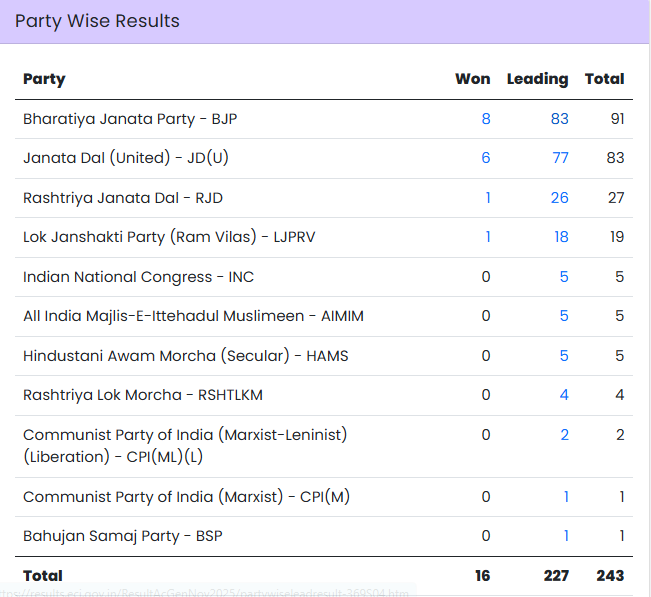651x597 pixels.
Task: Open BJP won count link 8
Action: 486,119
